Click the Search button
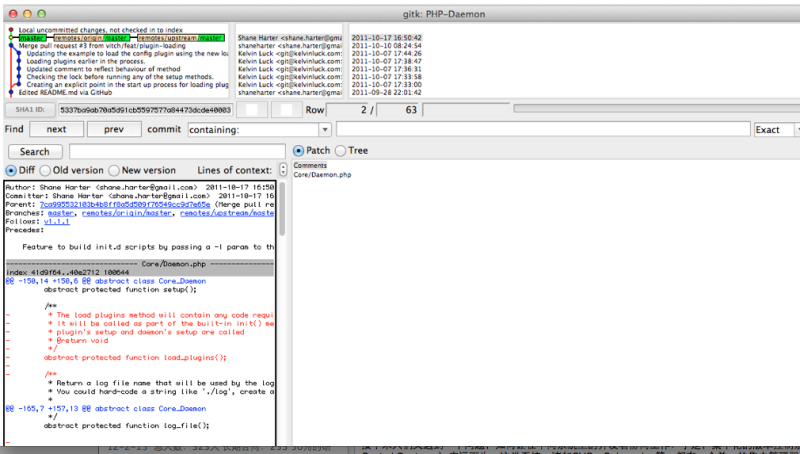The image size is (800, 454). coord(34,152)
